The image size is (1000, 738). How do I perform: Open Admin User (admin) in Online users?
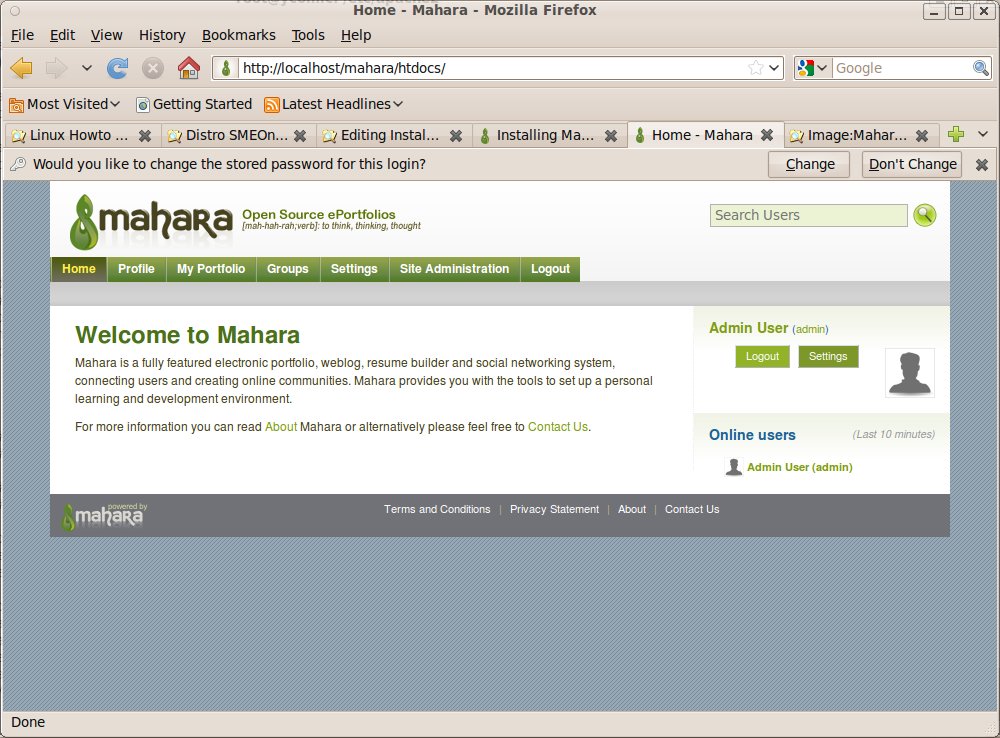800,468
